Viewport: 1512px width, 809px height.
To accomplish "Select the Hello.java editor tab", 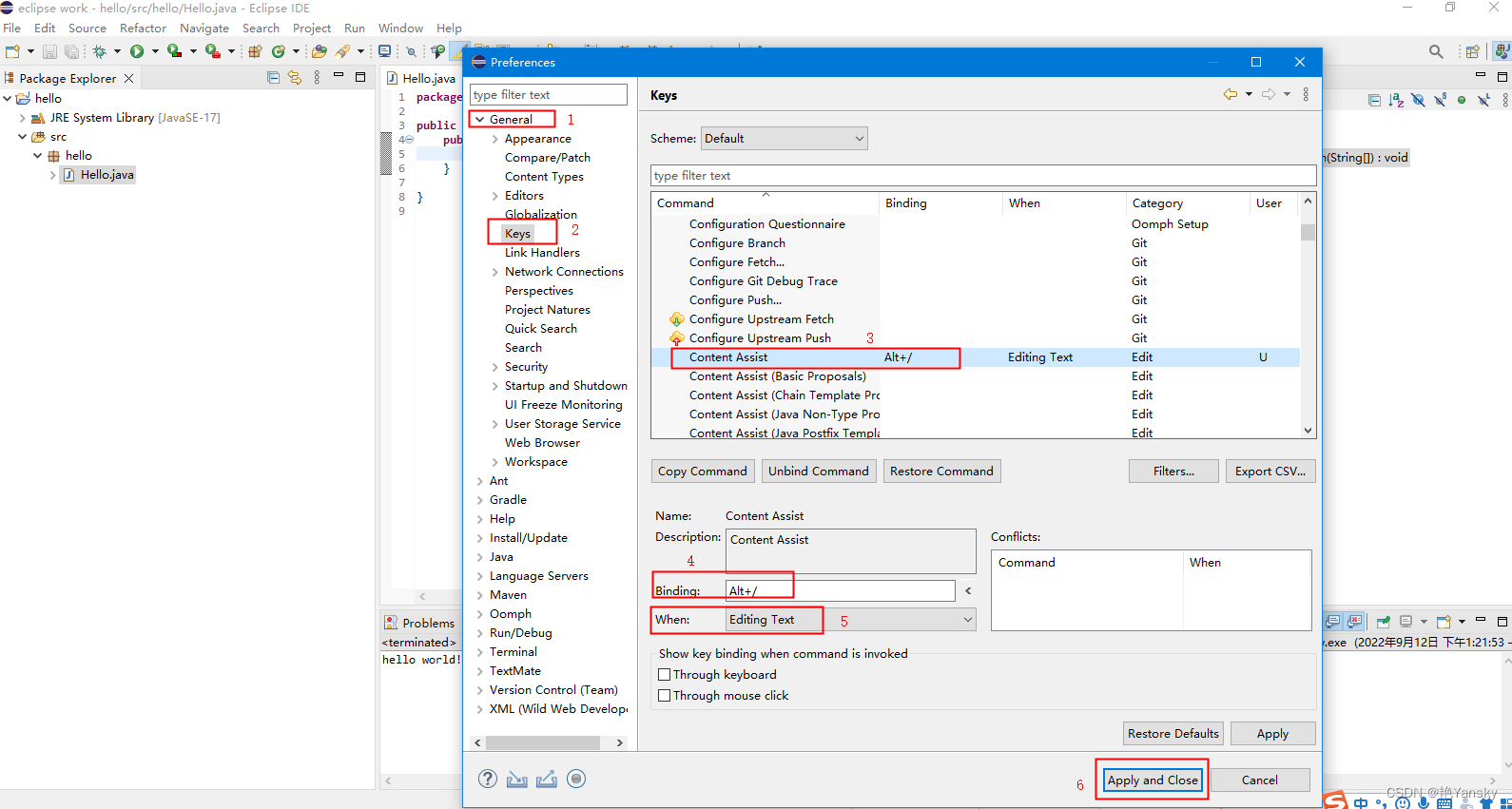I will pyautogui.click(x=421, y=78).
